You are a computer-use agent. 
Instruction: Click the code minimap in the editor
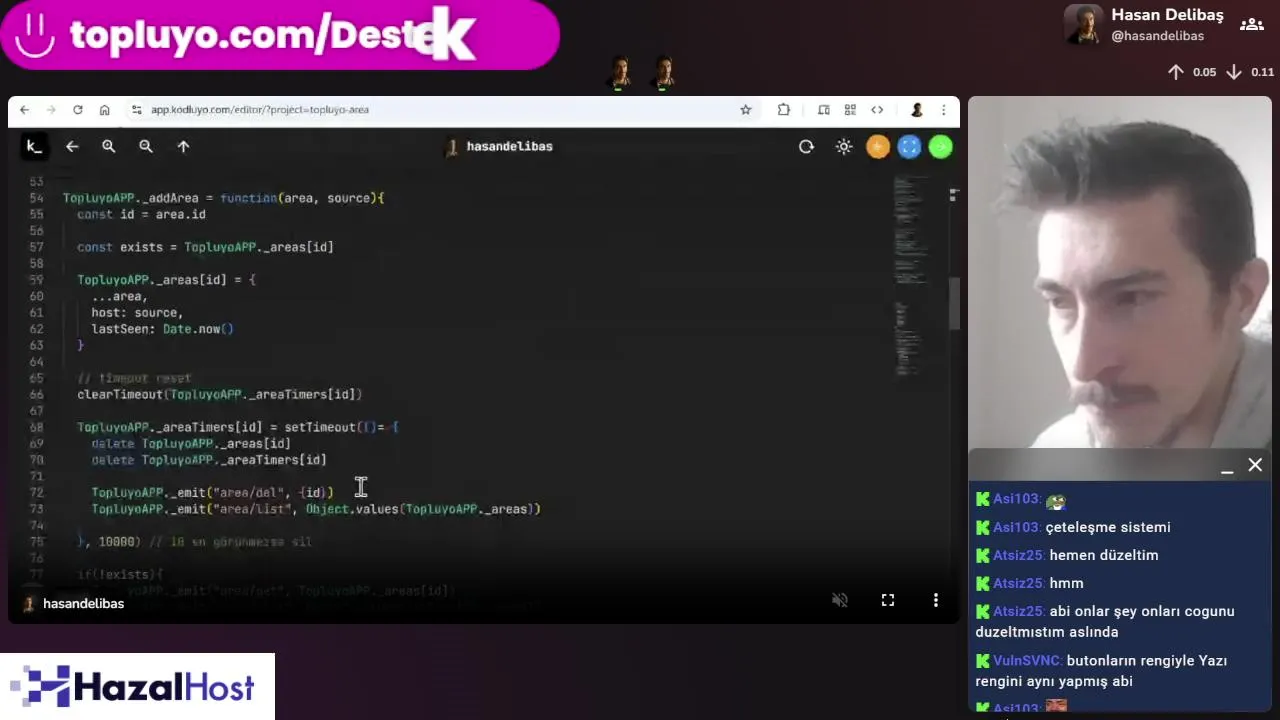pos(912,275)
